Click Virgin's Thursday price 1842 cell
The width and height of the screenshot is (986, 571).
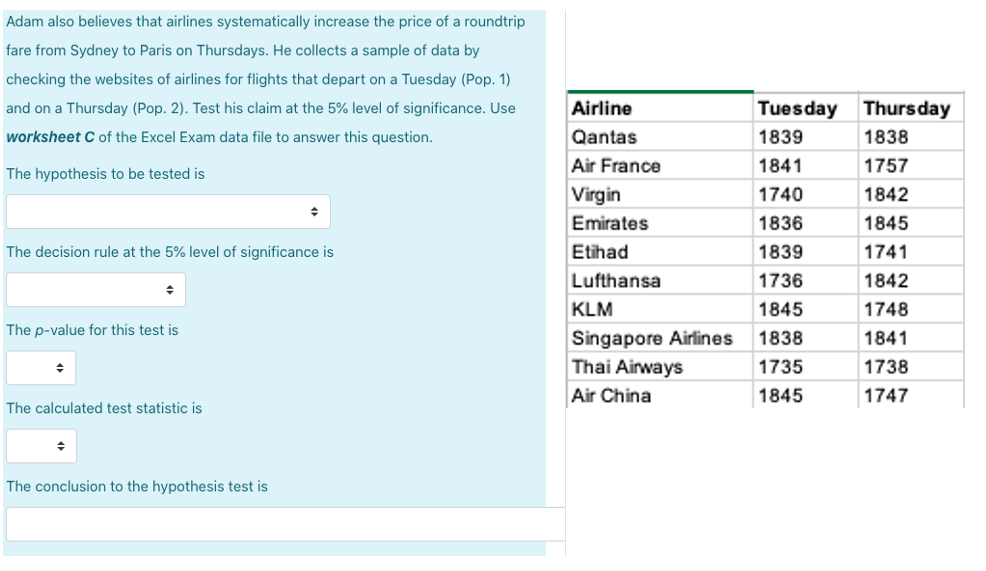coord(911,194)
